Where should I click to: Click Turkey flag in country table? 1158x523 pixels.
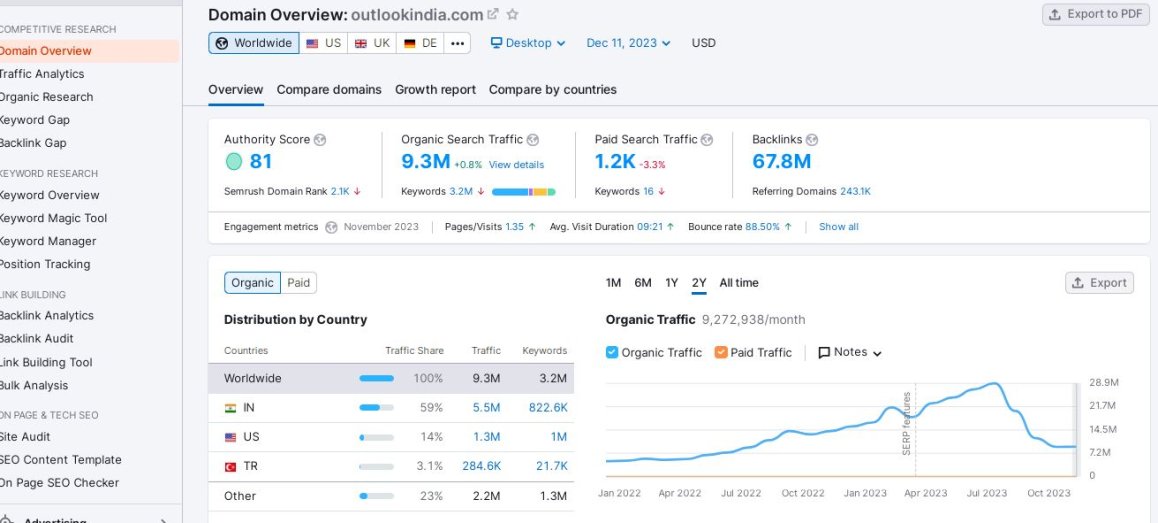point(230,467)
